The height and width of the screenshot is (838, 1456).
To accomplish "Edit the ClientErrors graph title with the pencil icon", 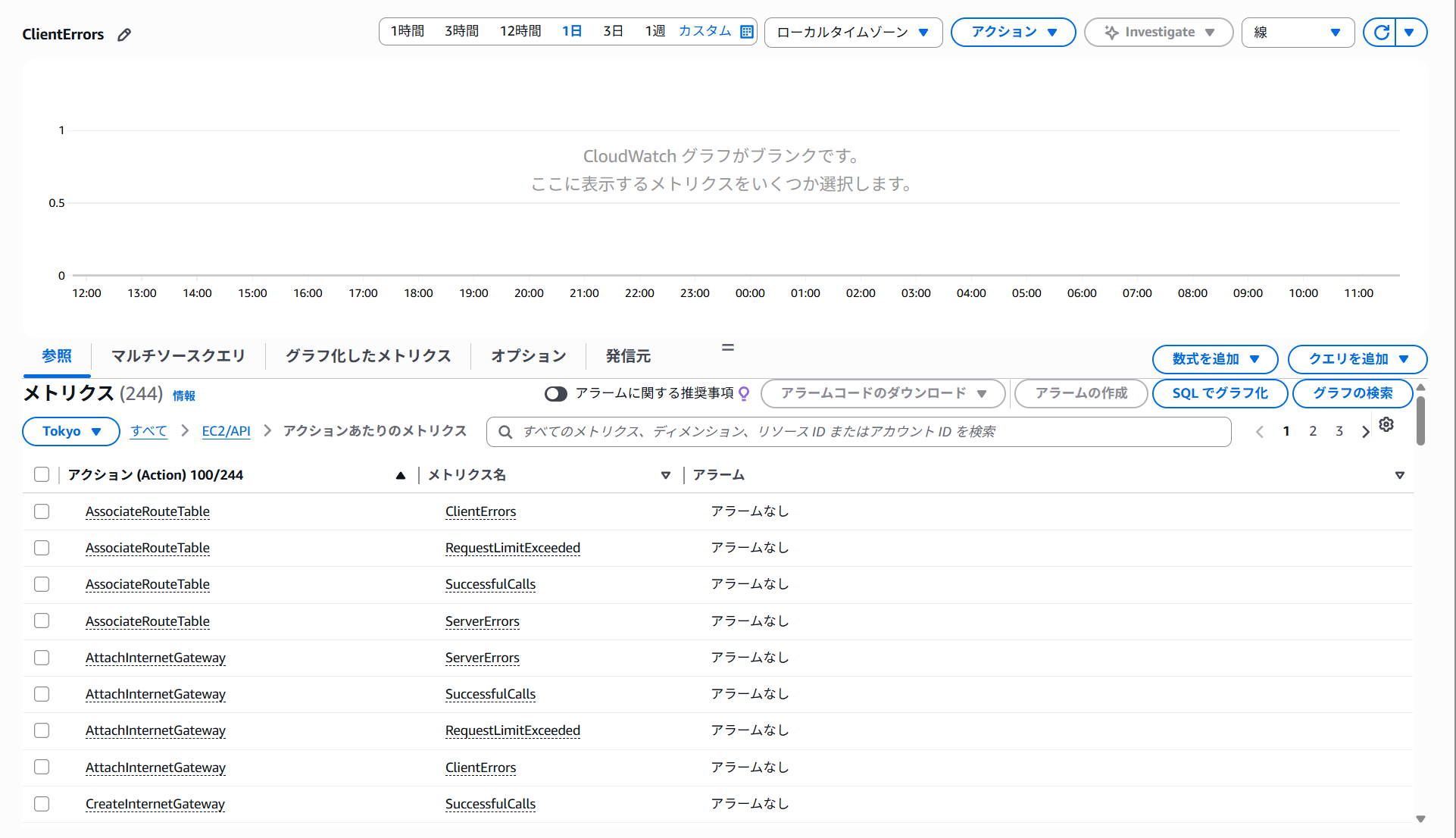I will pos(124,34).
